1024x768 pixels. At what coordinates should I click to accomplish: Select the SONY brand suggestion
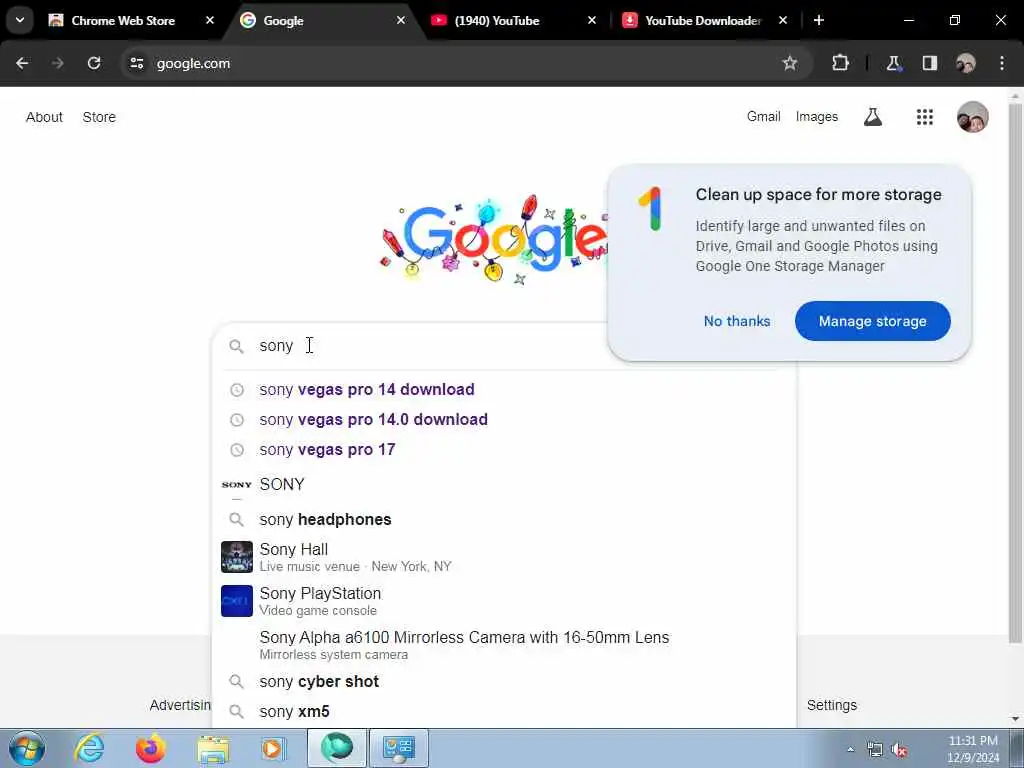(504, 484)
